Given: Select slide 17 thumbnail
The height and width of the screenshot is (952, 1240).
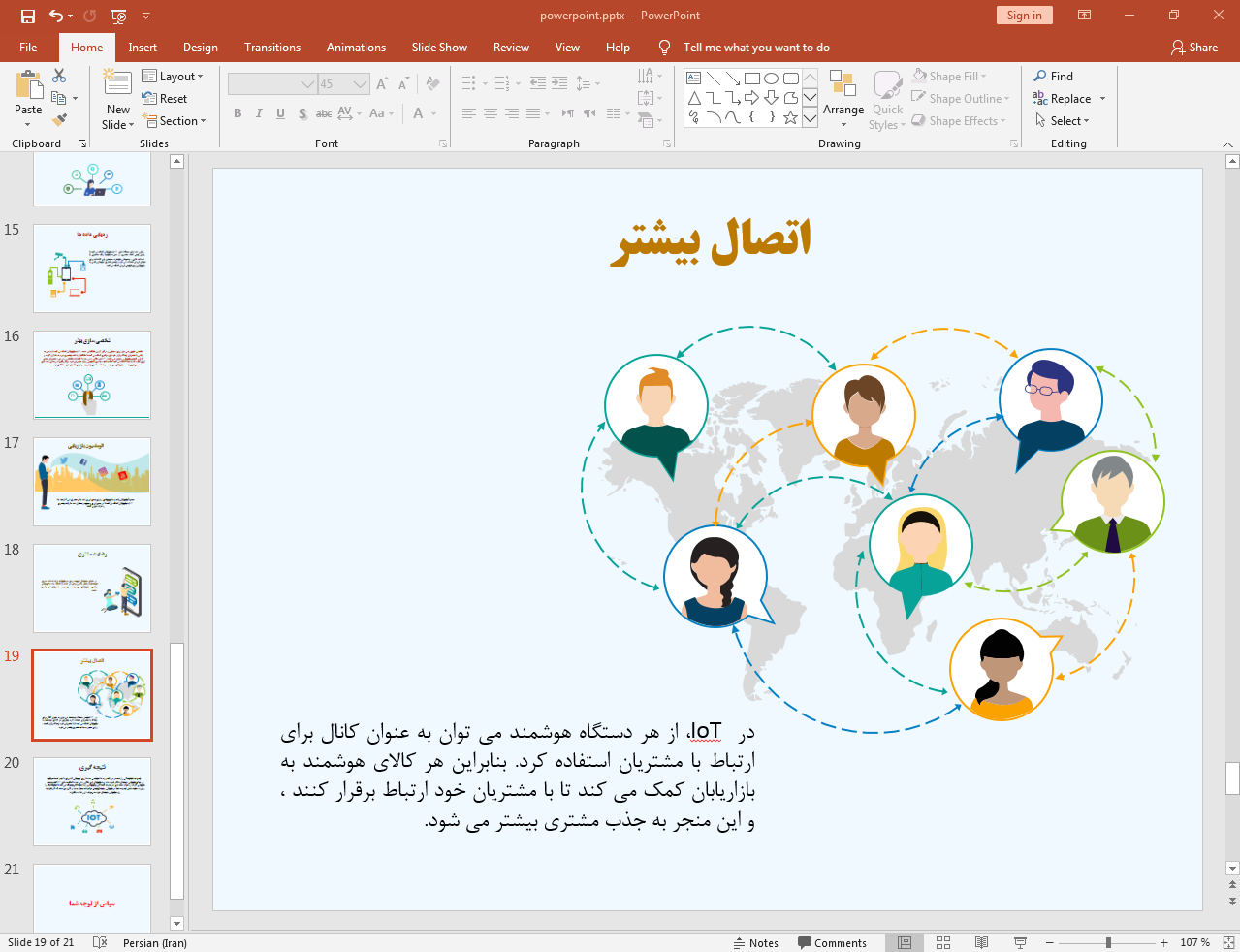Looking at the screenshot, I should click(x=92, y=482).
